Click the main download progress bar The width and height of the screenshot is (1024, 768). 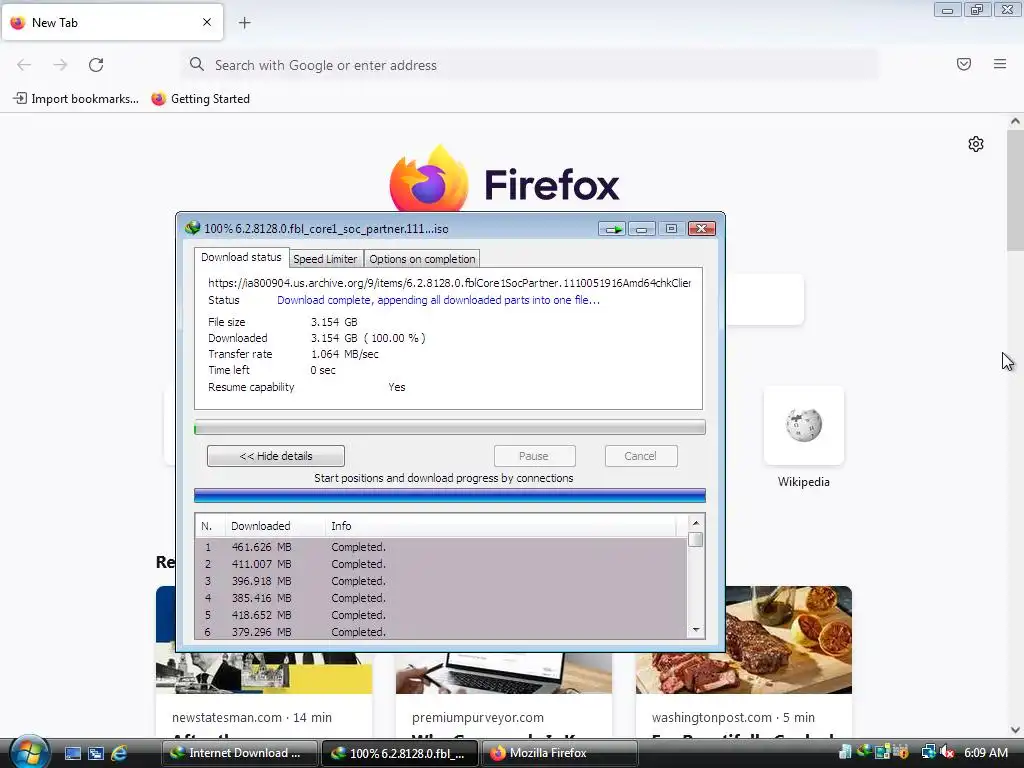pyautogui.click(x=450, y=428)
